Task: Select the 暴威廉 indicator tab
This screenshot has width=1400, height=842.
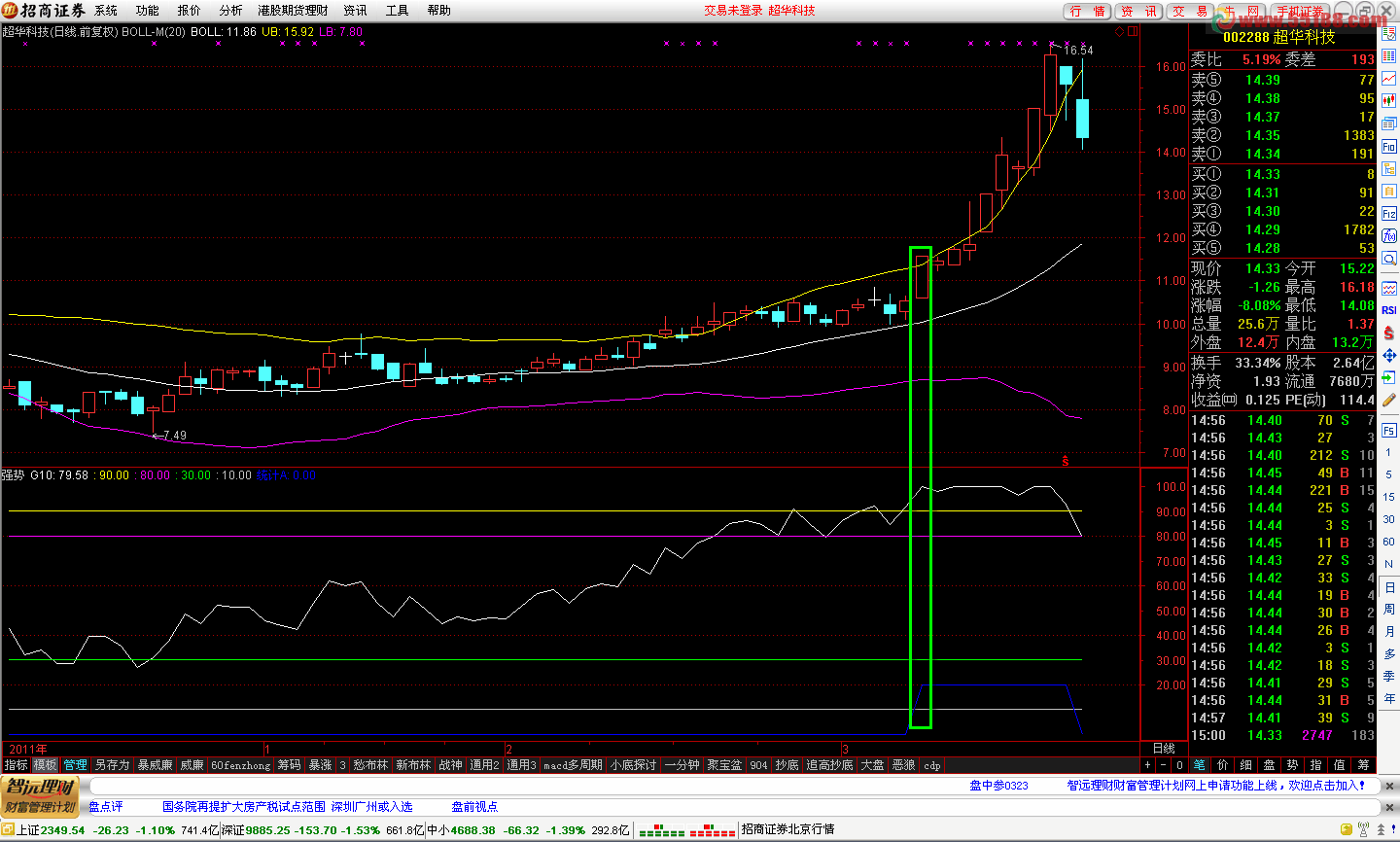Action: point(155,765)
